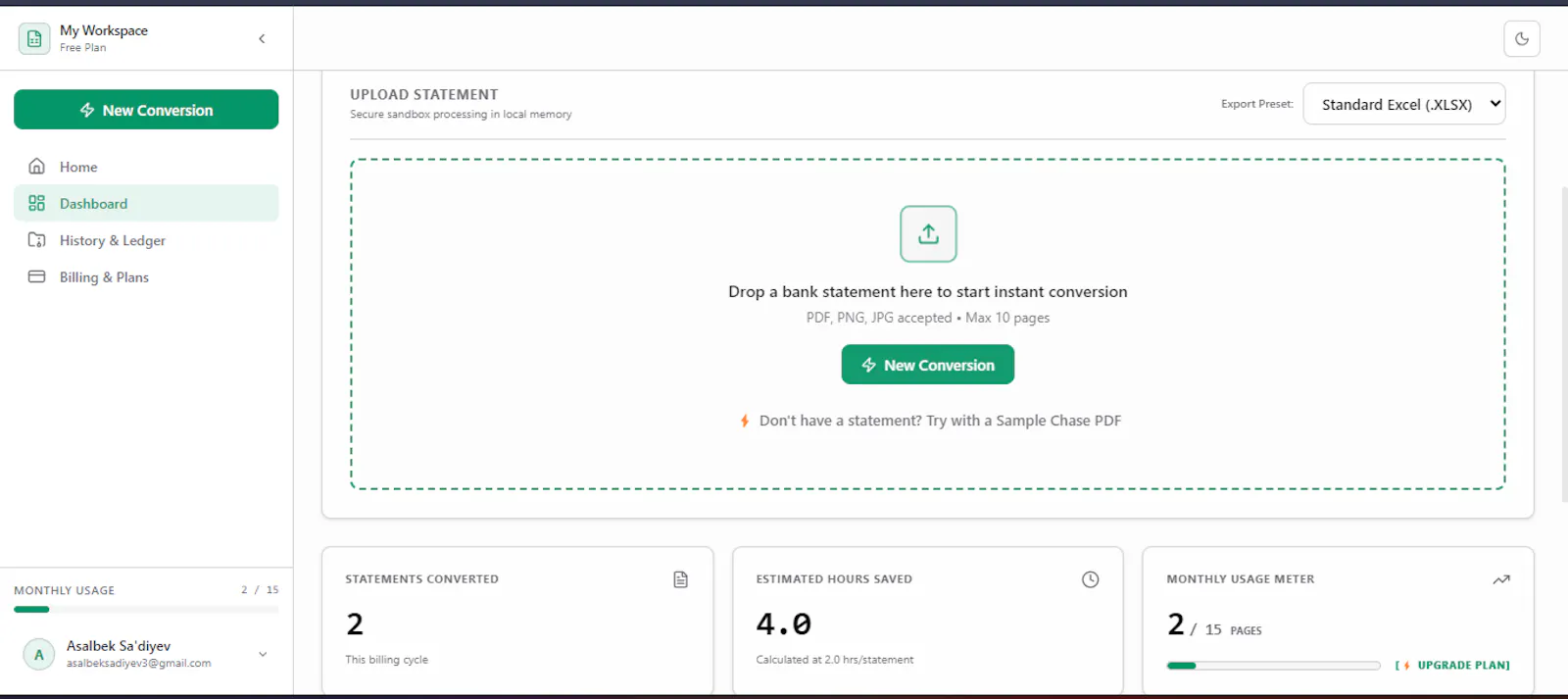This screenshot has height=699, width=1568.
Task: Click the sidebar '2 / 15' usage count
Action: [x=260, y=590]
